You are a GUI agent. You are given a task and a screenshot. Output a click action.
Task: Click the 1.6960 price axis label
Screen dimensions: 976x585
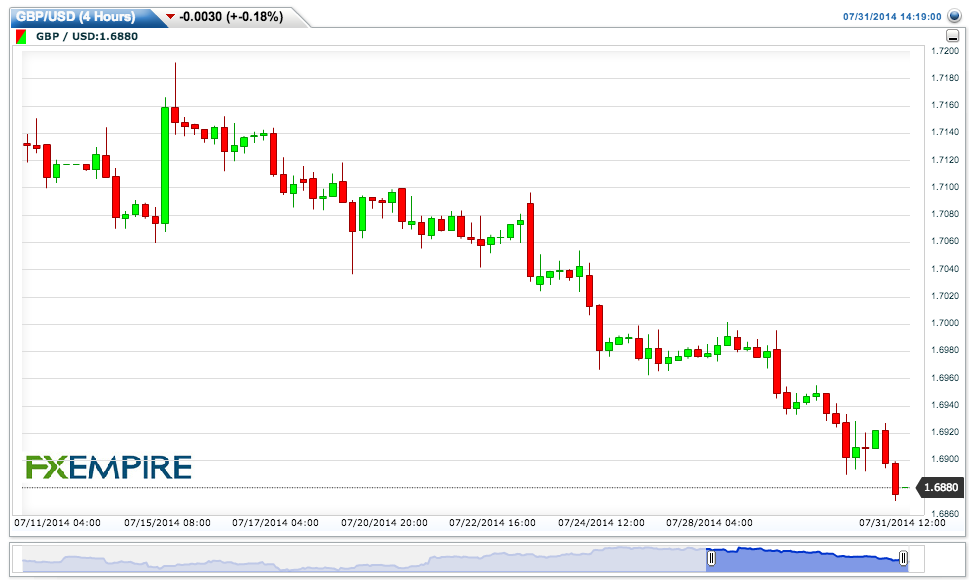click(945, 378)
